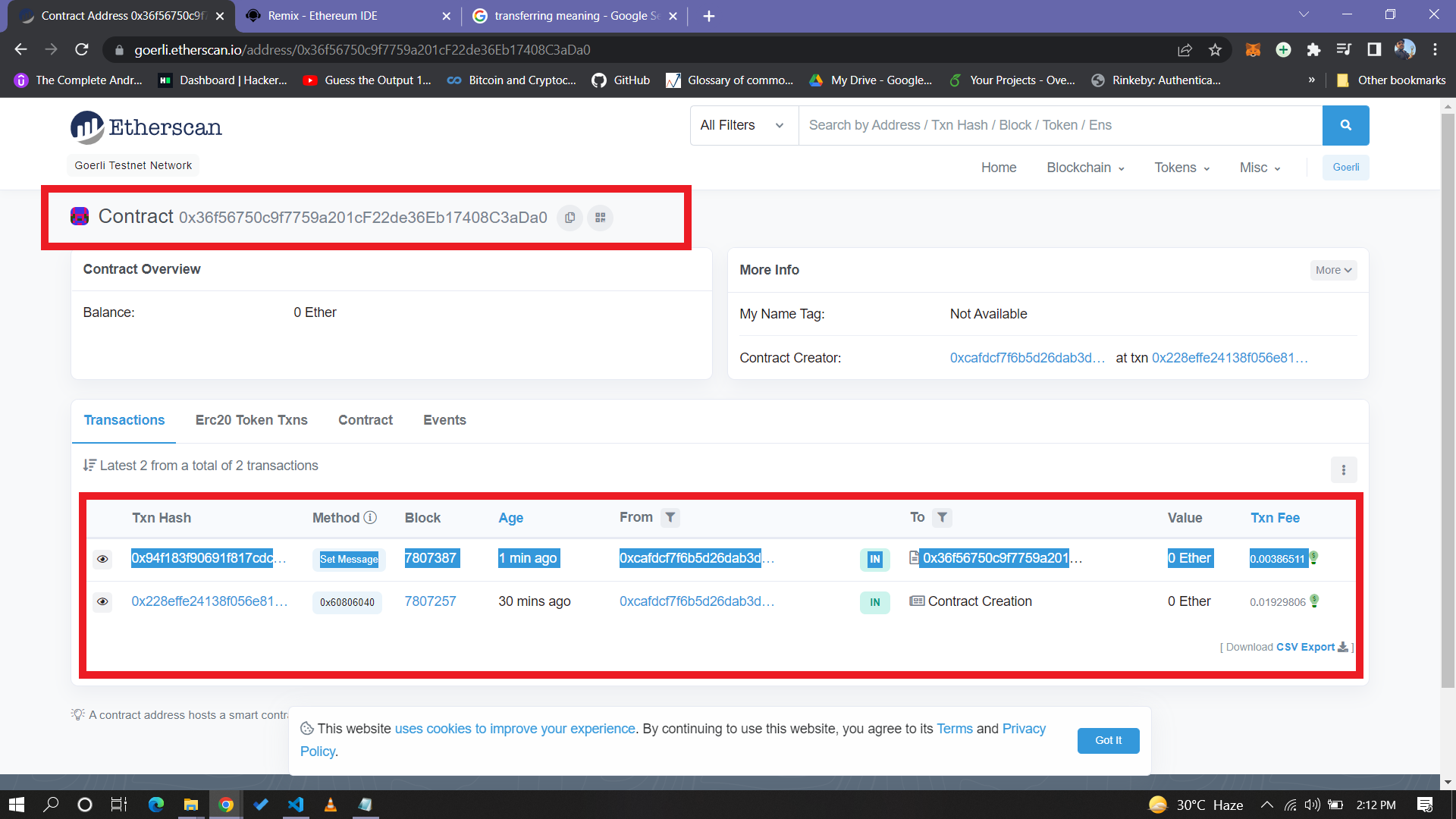Screen dimensions: 1456x819
Task: Open the Windows Start menu
Action: coord(17,805)
